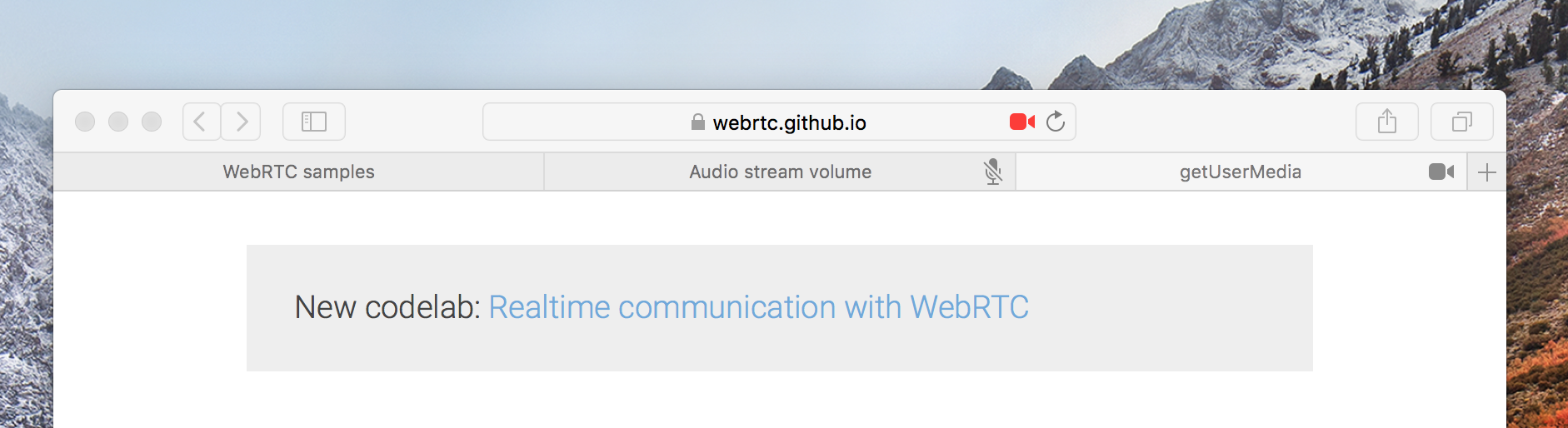Add a new tab with plus icon
This screenshot has height=428, width=1568.
(1487, 172)
